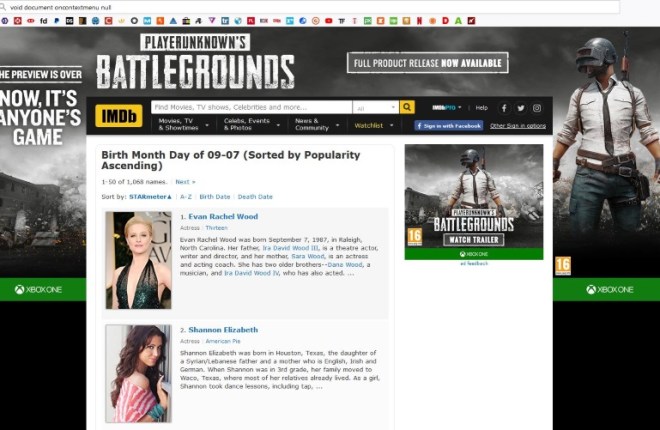Open Other Sign in options
Image resolution: width=660 pixels, height=430 pixels.
click(x=518, y=126)
